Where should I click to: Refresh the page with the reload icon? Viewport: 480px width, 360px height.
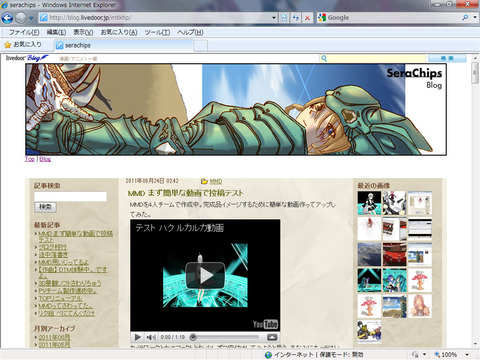click(x=296, y=18)
